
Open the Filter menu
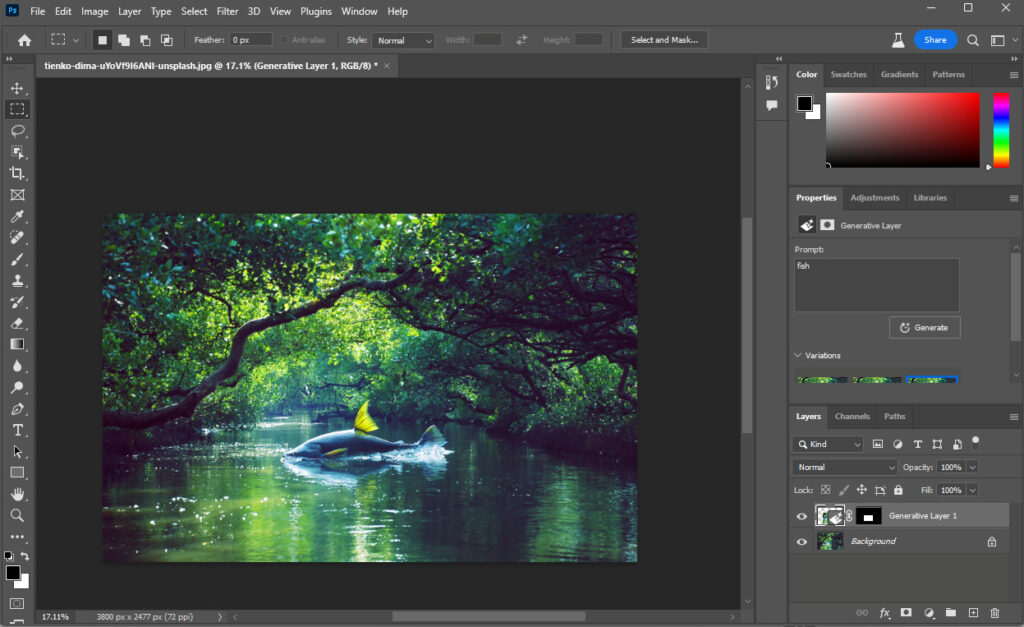pos(227,11)
